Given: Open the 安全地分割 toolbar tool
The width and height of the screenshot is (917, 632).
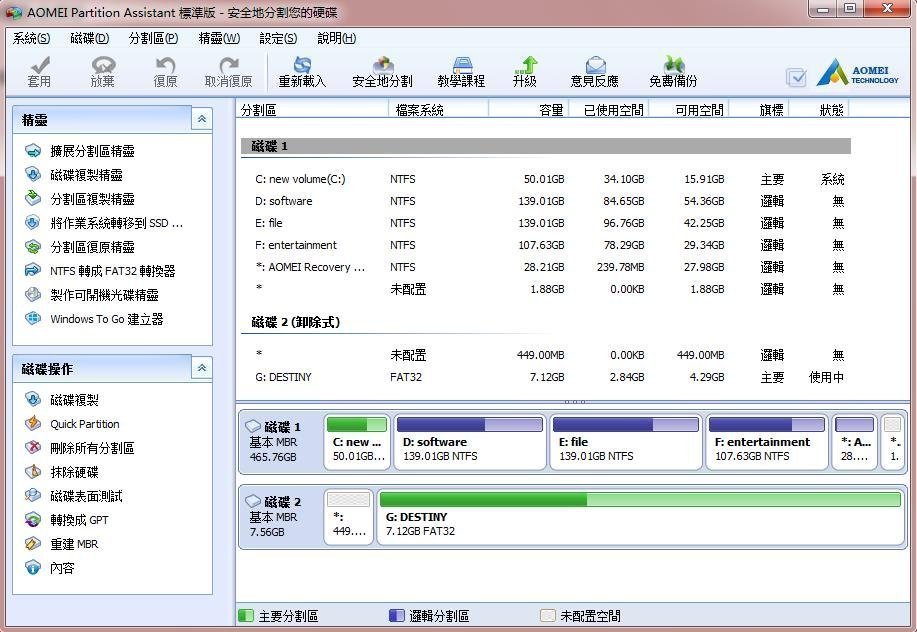Looking at the screenshot, I should (x=382, y=72).
